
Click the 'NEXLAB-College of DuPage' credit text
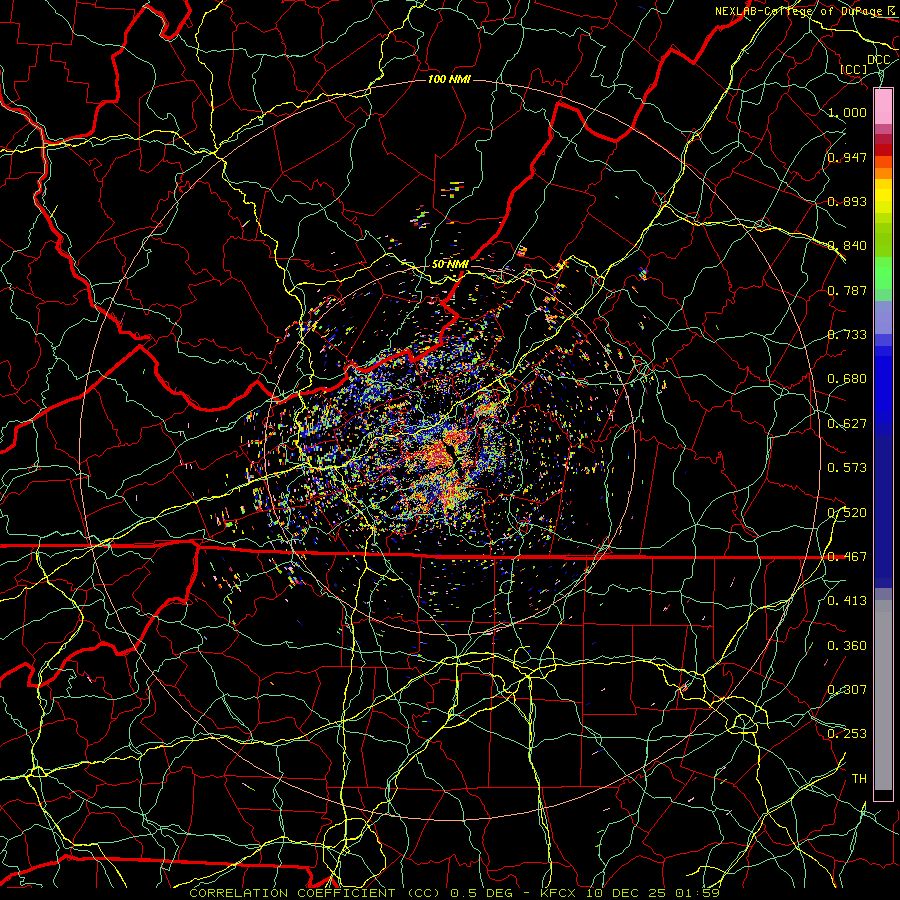(800, 11)
